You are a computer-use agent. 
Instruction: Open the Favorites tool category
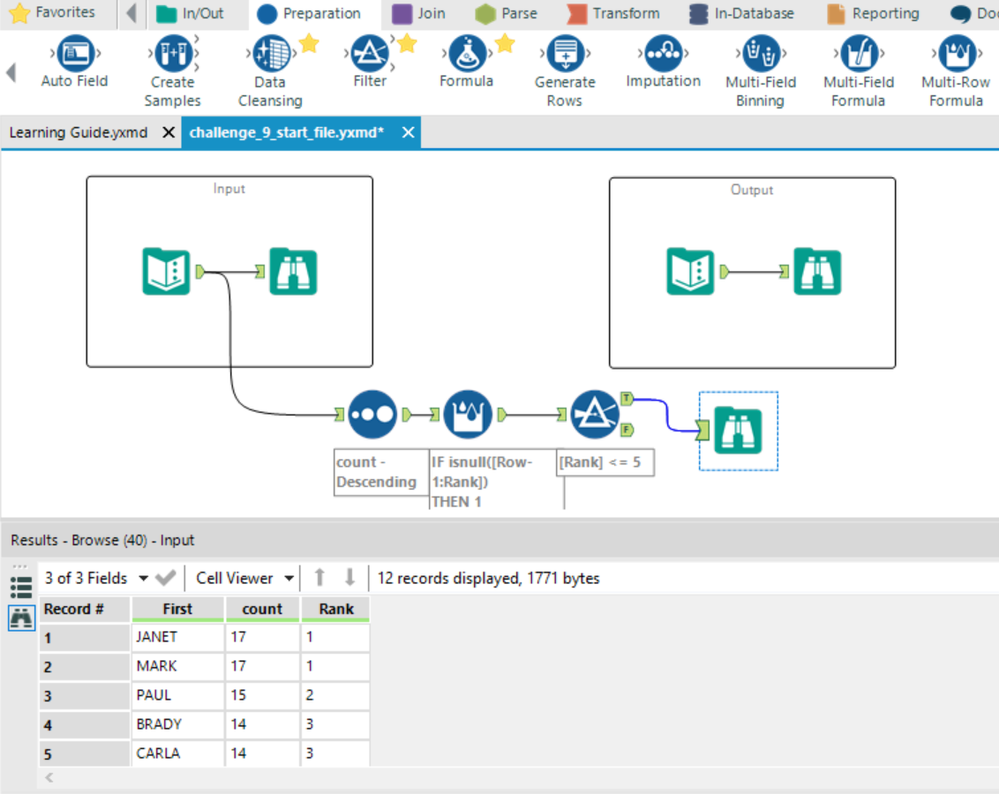click(x=54, y=13)
